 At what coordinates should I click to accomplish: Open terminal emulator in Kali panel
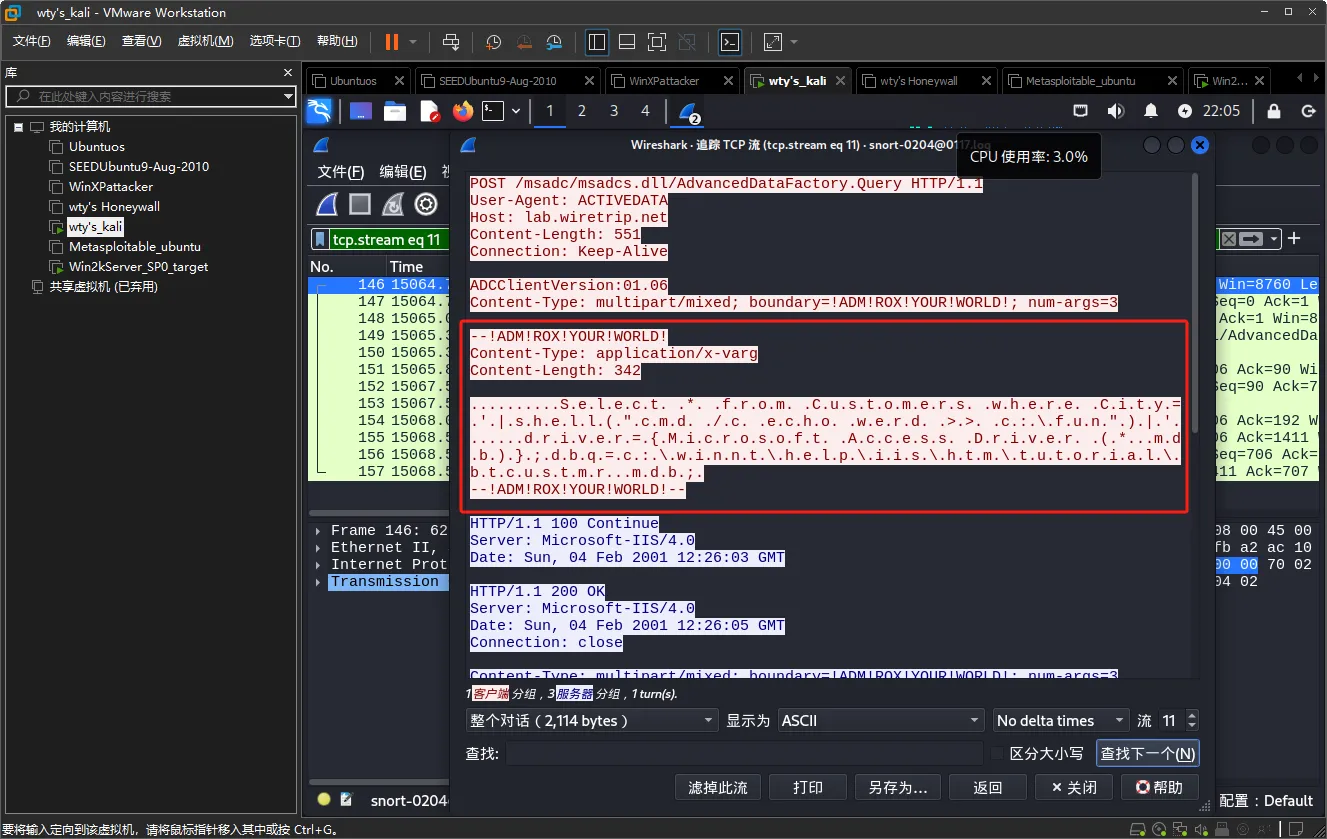pyautogui.click(x=493, y=111)
